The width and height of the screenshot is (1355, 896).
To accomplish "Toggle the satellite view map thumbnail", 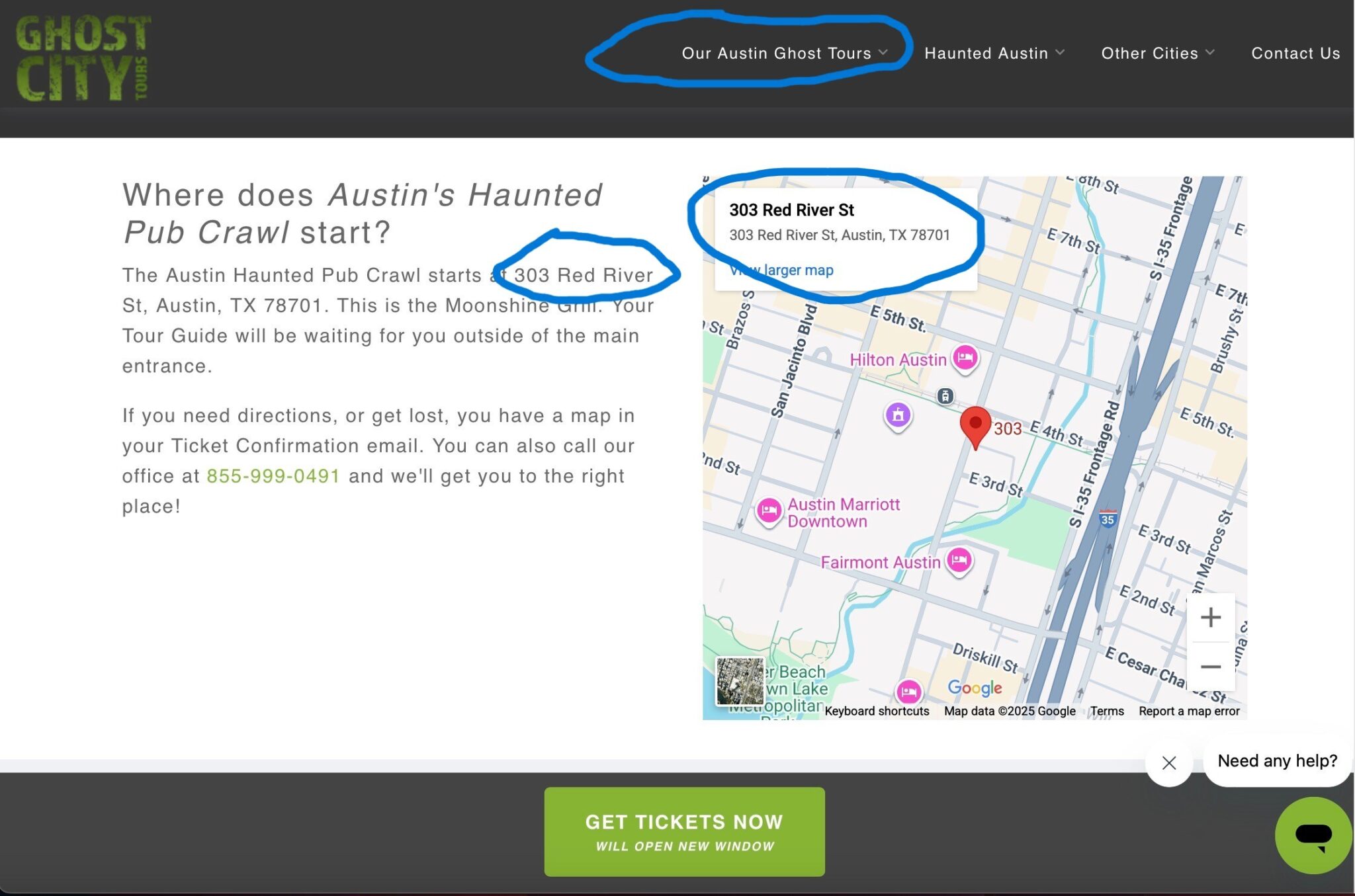I will [x=741, y=682].
